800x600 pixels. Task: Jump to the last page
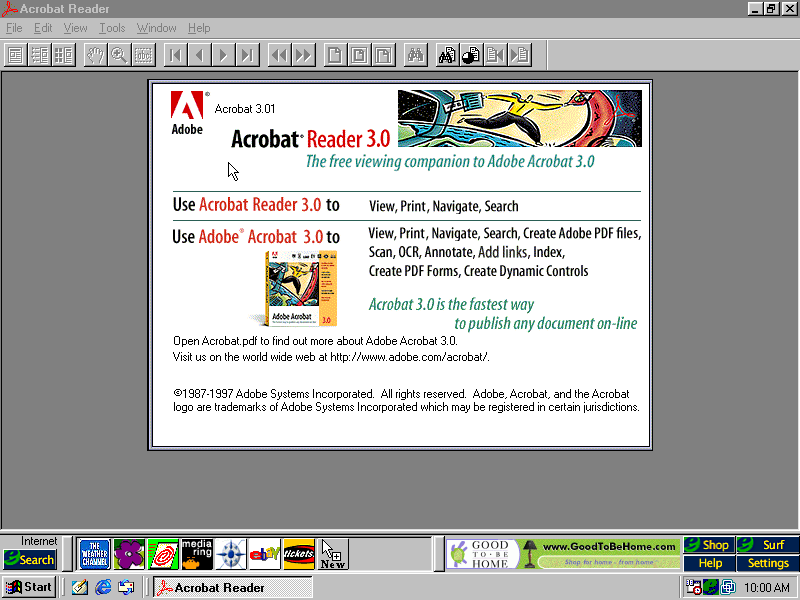pyautogui.click(x=247, y=55)
